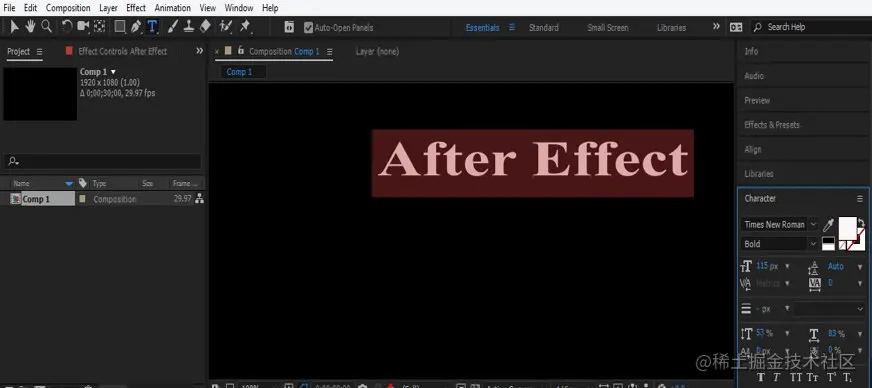Select the Clone Stamp tool

189,26
